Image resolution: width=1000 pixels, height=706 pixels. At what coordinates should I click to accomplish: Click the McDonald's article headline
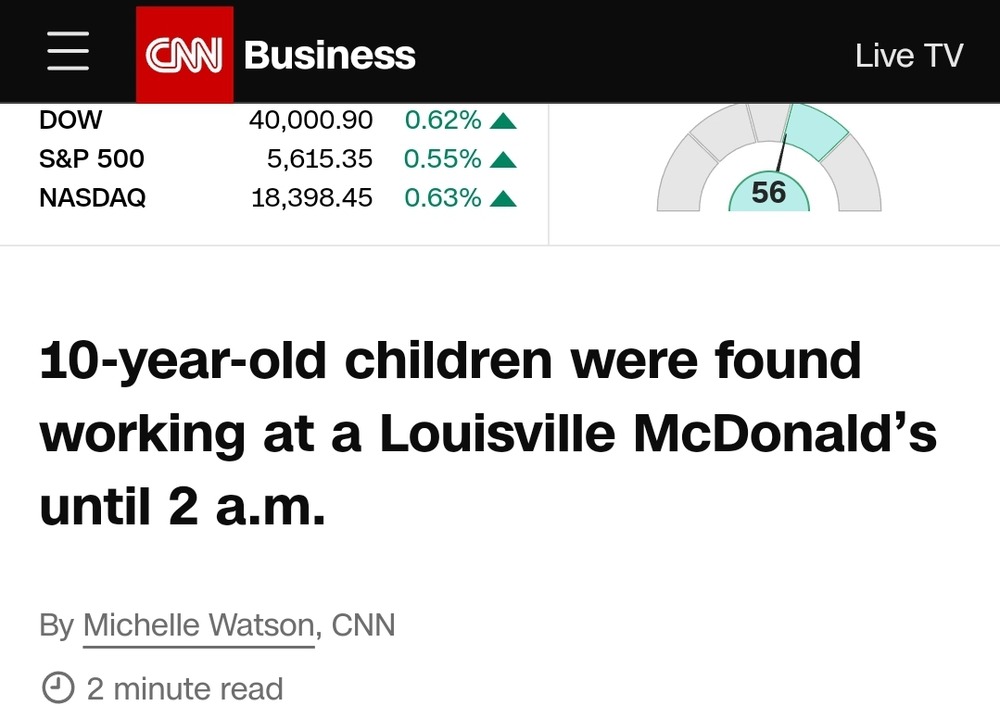pyautogui.click(x=488, y=433)
